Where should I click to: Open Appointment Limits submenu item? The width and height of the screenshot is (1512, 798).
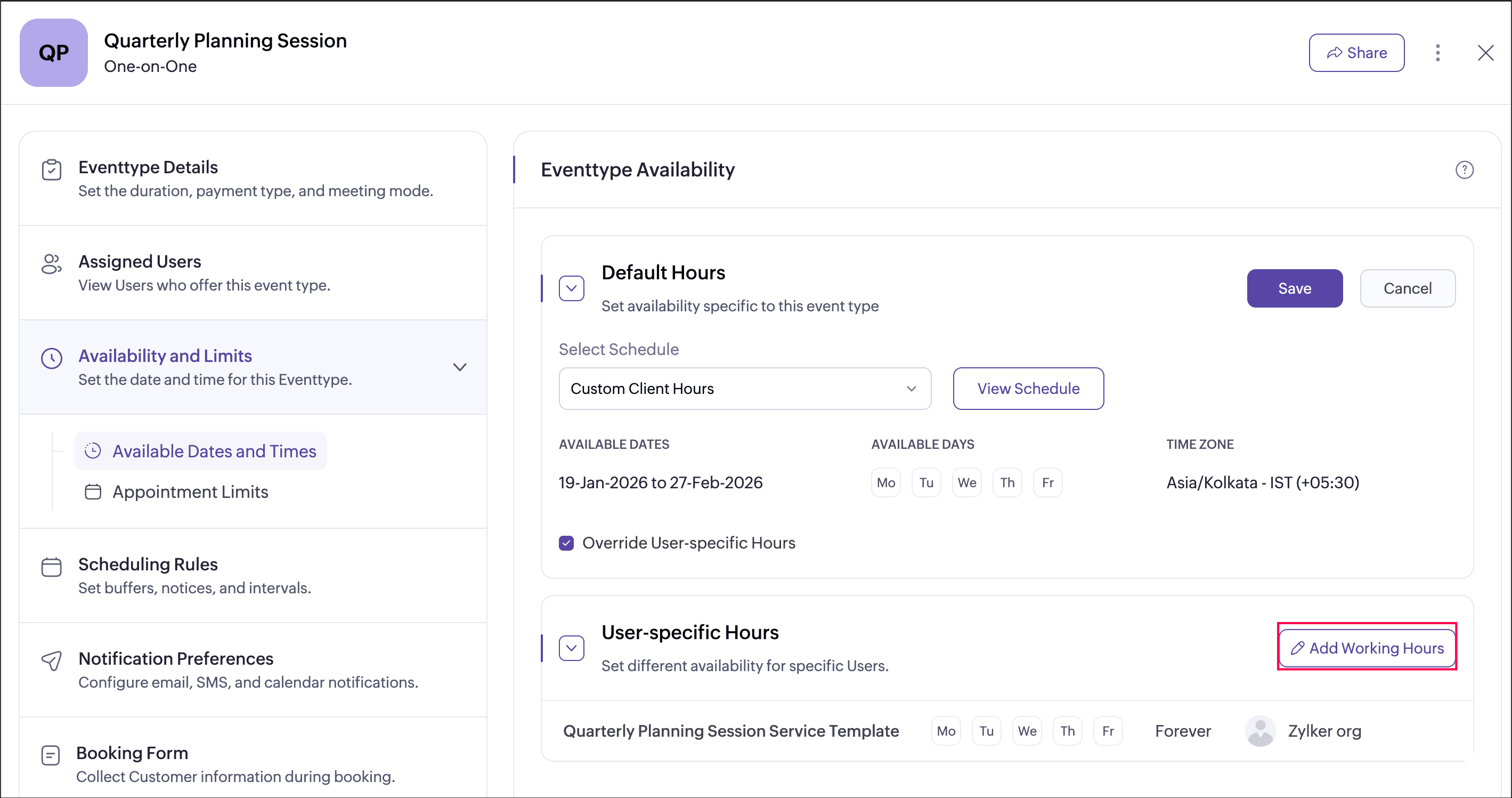[x=190, y=491]
